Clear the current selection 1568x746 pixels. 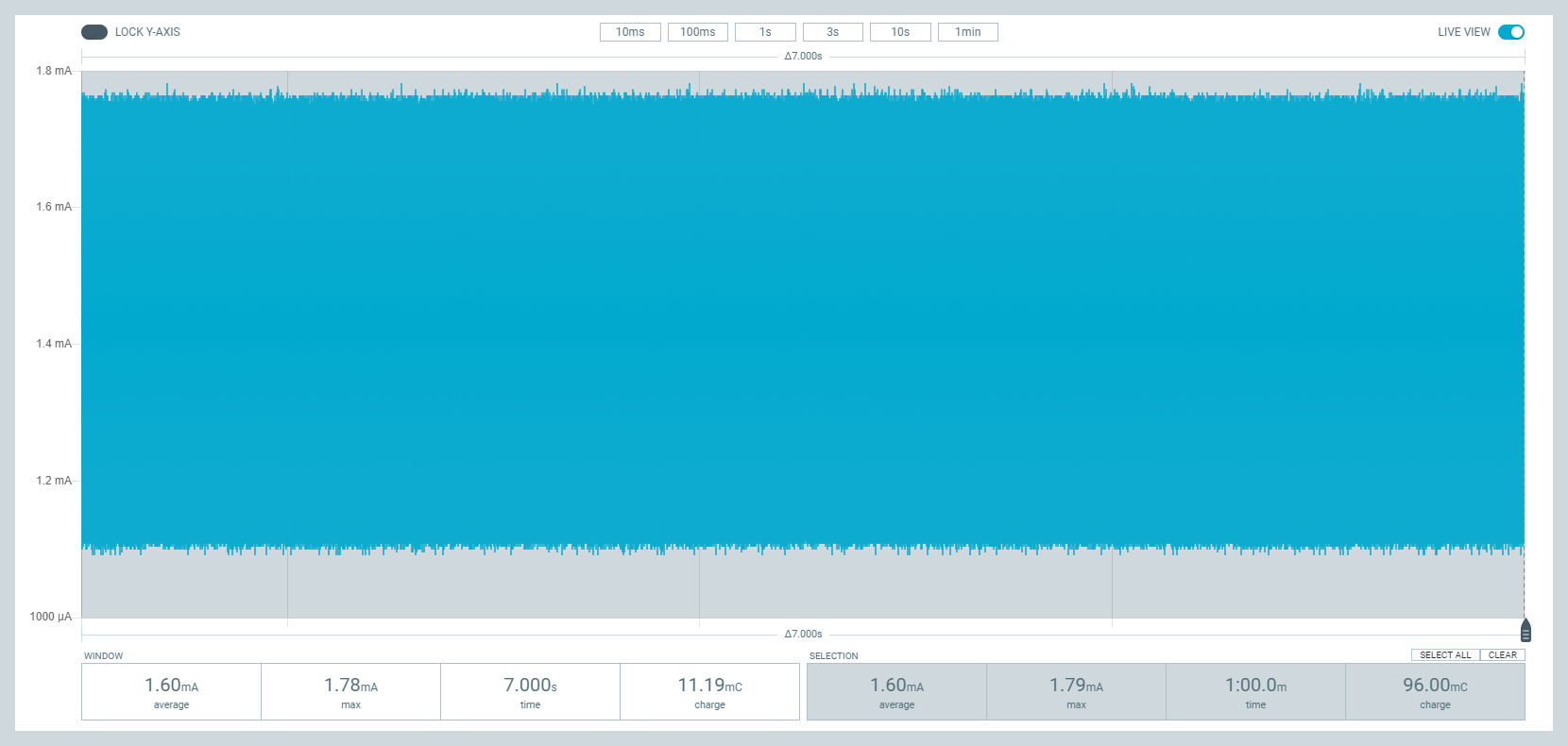(x=1503, y=655)
